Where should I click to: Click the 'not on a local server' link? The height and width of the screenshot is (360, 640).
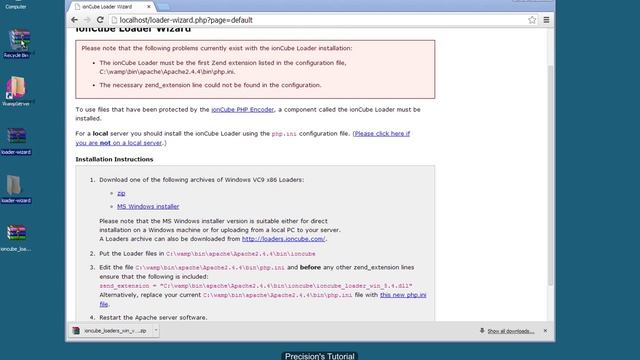click(x=242, y=138)
